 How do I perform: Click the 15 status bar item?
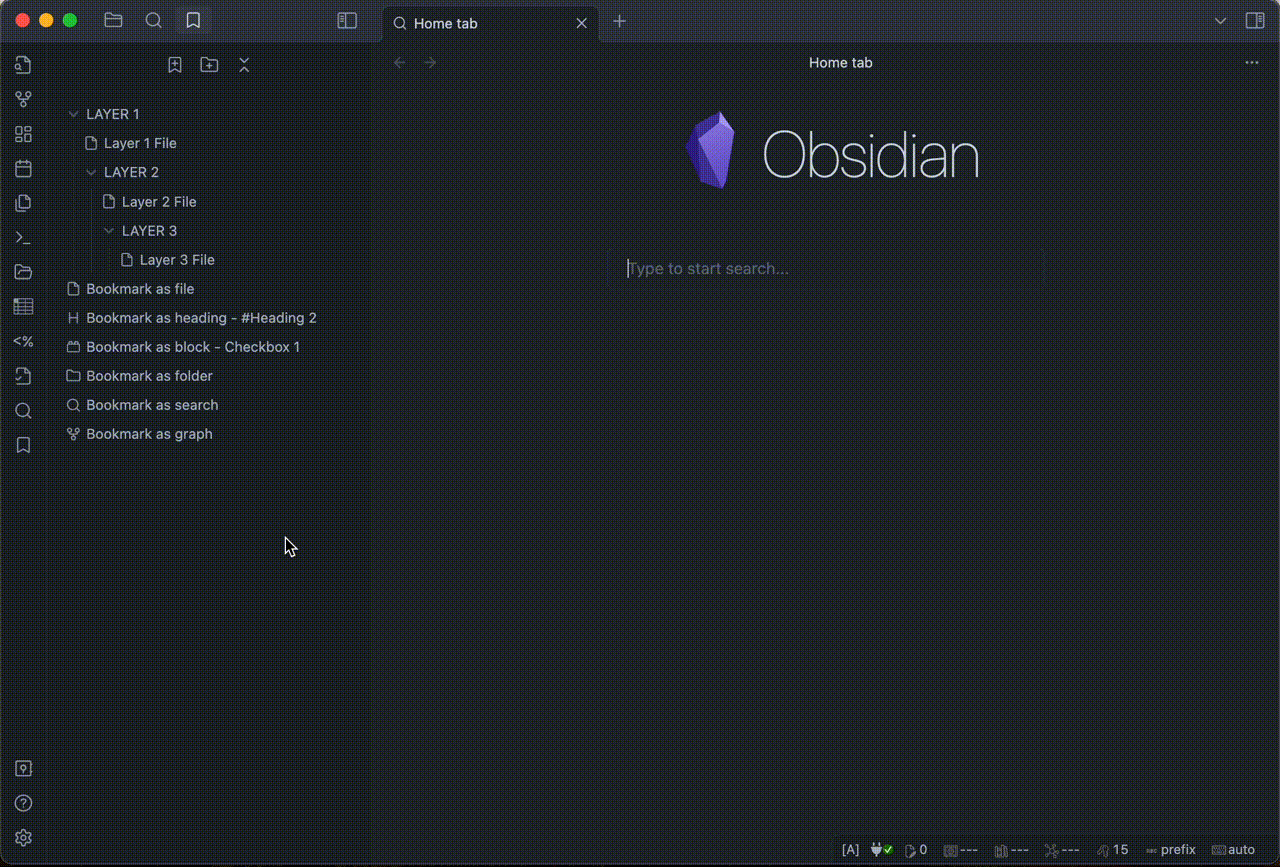[x=1112, y=850]
